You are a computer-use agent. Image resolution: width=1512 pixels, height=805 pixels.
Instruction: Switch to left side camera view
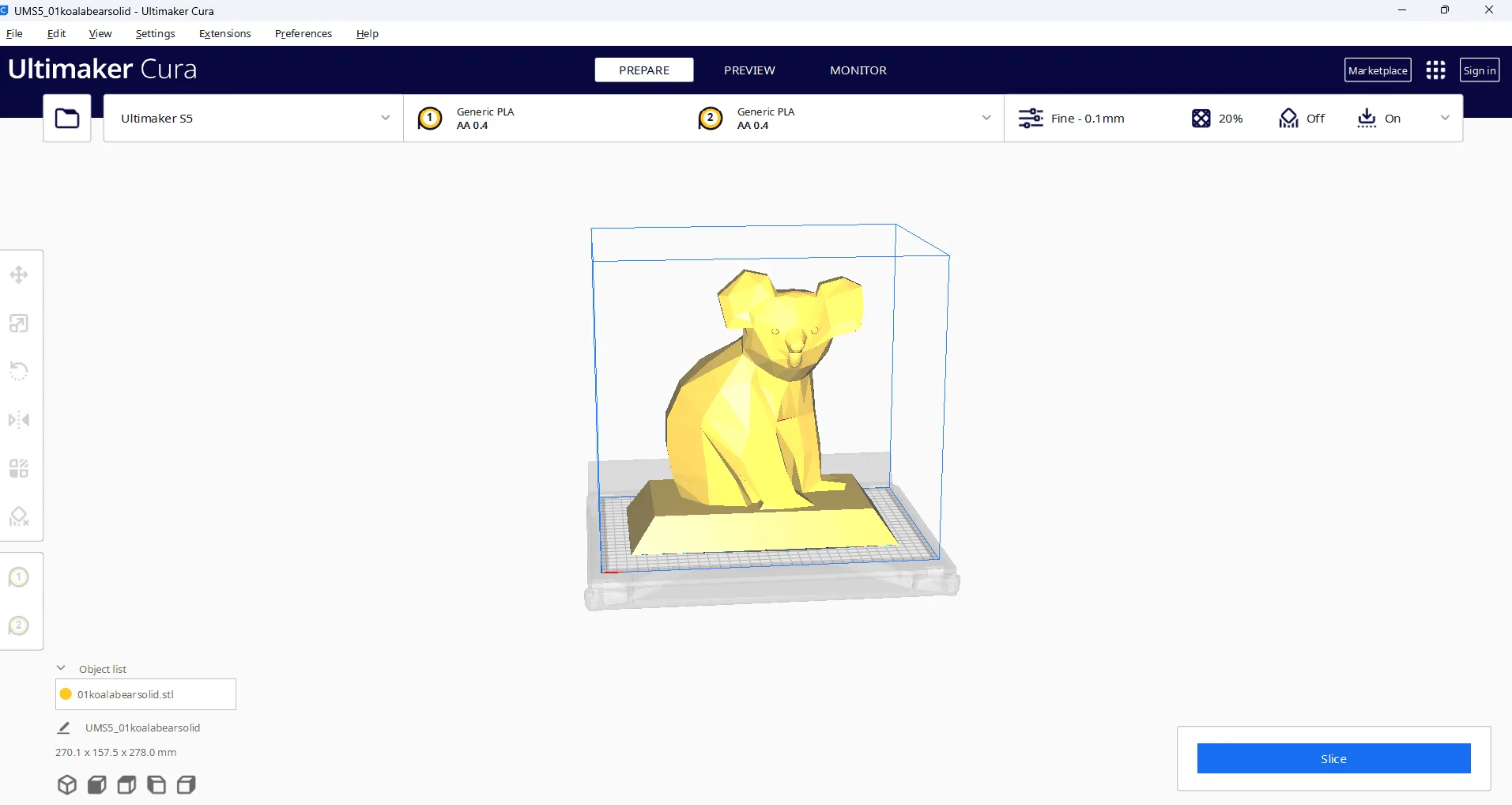(156, 784)
